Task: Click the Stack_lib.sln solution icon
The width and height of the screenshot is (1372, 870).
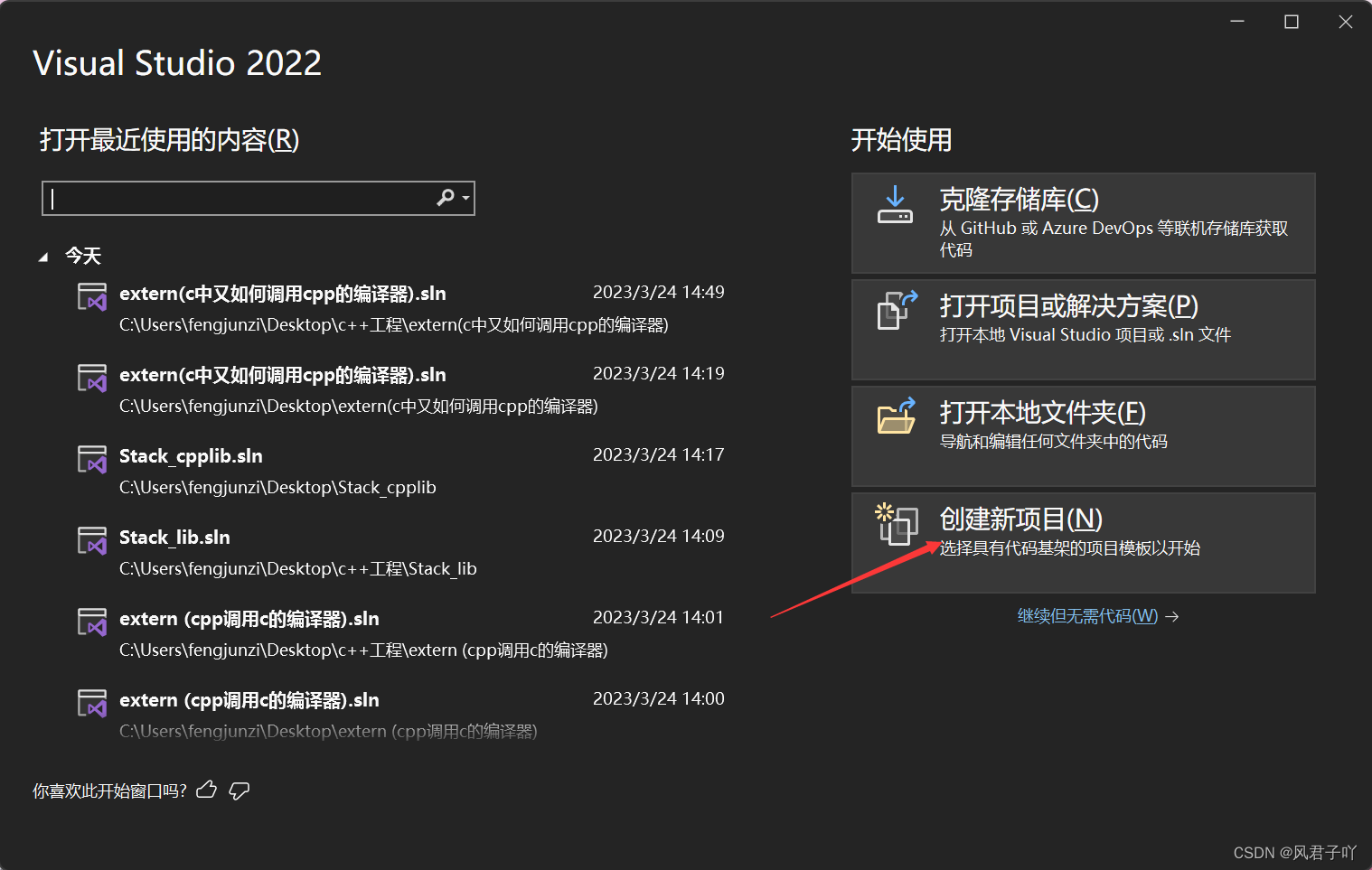Action: (92, 541)
